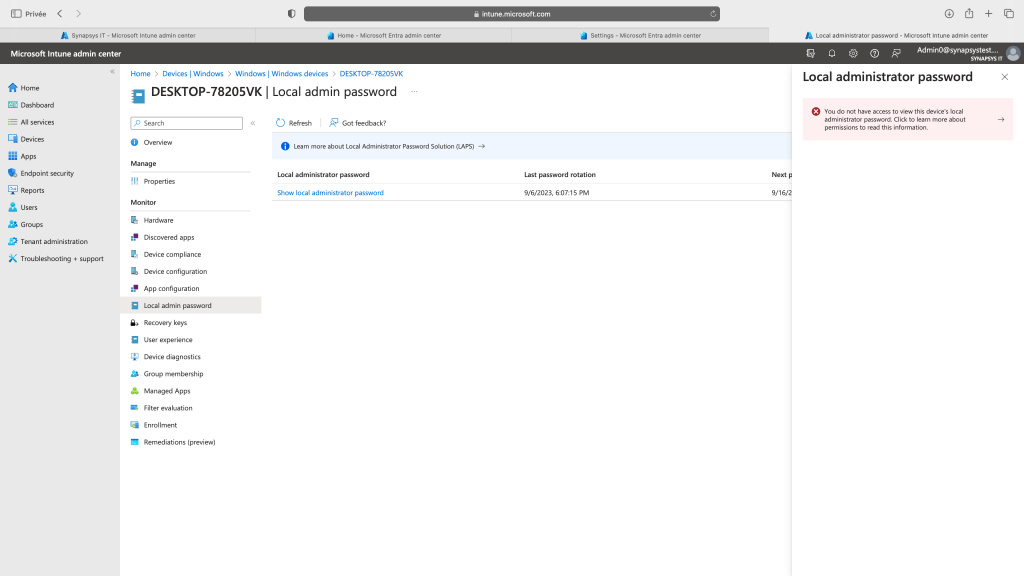Click the Refresh icon in the toolbar
The image size is (1024, 576).
(x=281, y=123)
